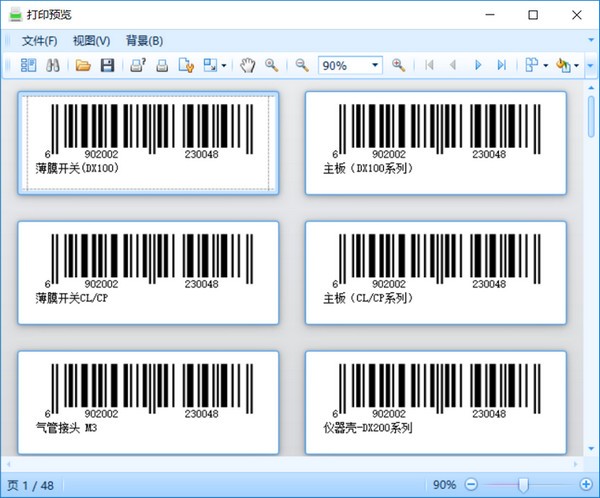This screenshot has height=498, width=600.
Task: Click the multiple pages layout icon
Action: pyautogui.click(x=532, y=65)
